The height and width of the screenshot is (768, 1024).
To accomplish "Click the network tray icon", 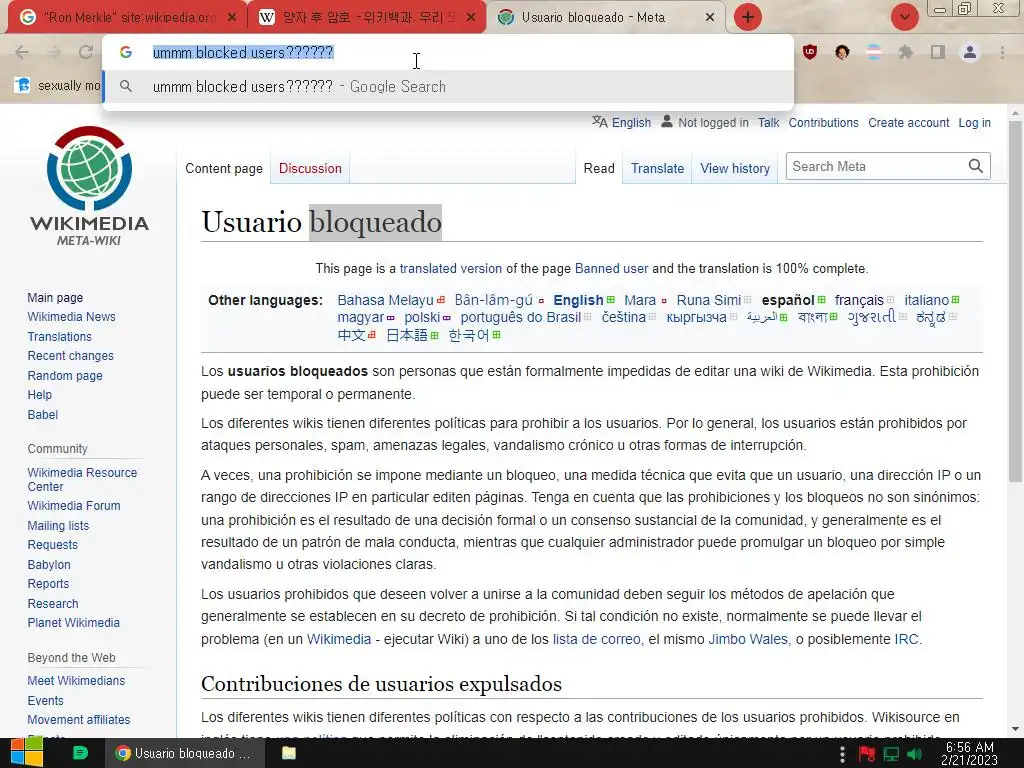I will click(x=891, y=754).
